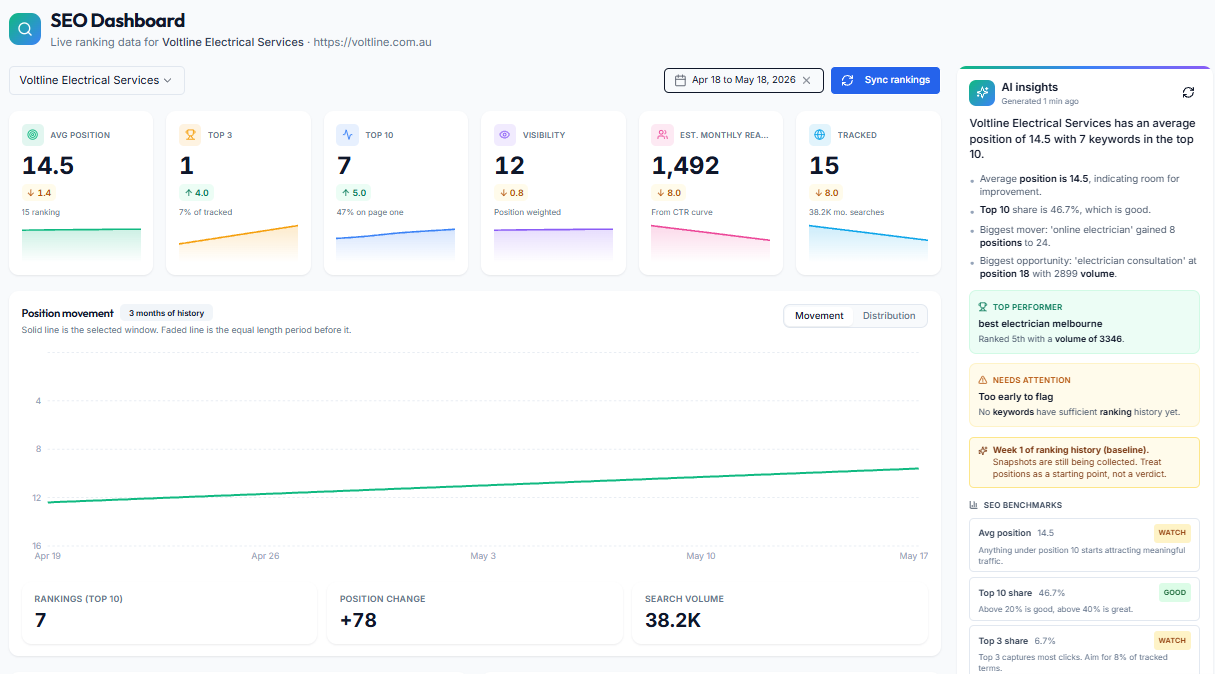Click the Est. Monthly Reach people icon
Screen dimensions: 1215x674
pyautogui.click(x=662, y=134)
